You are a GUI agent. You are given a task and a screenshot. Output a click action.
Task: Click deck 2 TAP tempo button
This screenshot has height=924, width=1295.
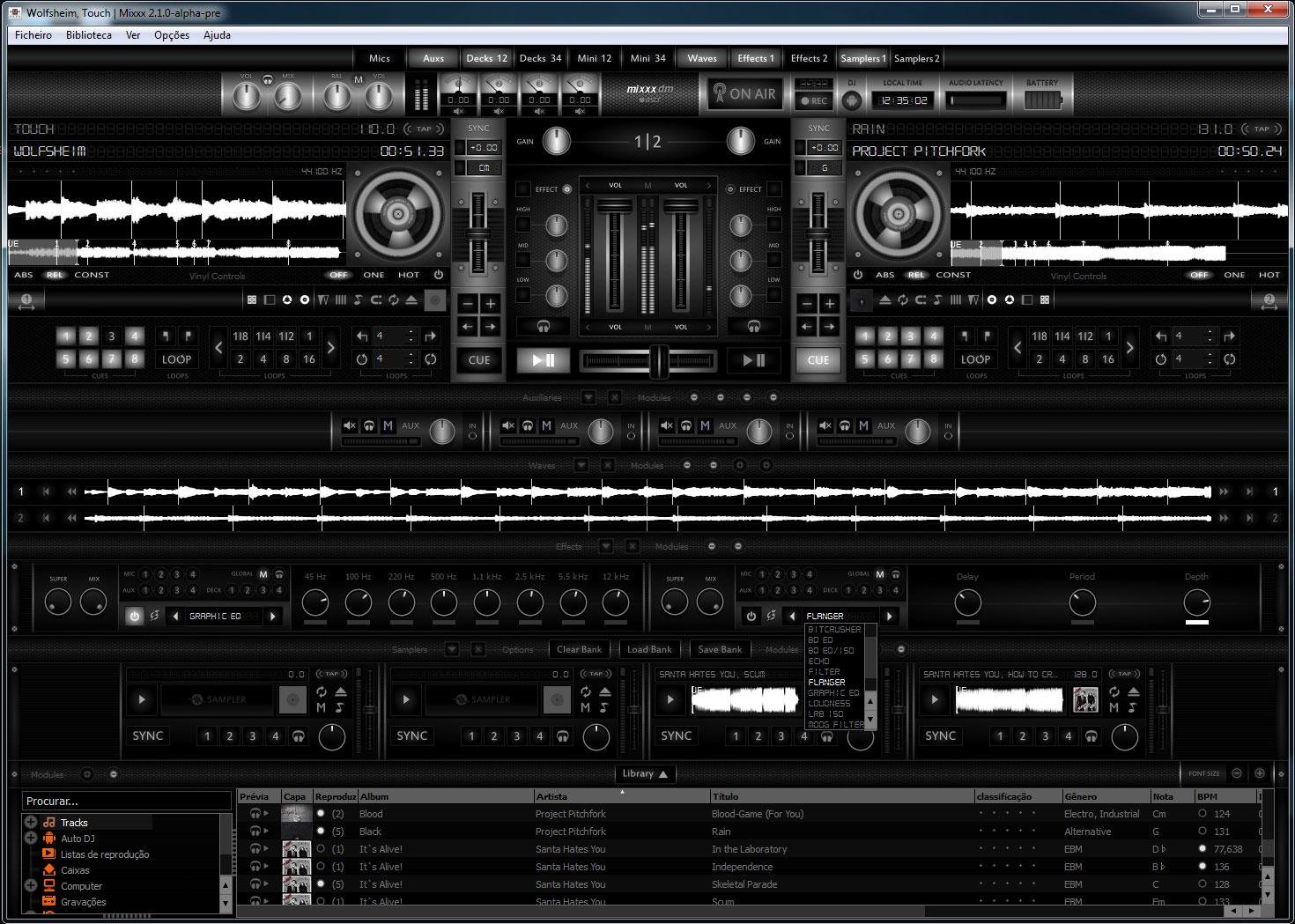1262,129
